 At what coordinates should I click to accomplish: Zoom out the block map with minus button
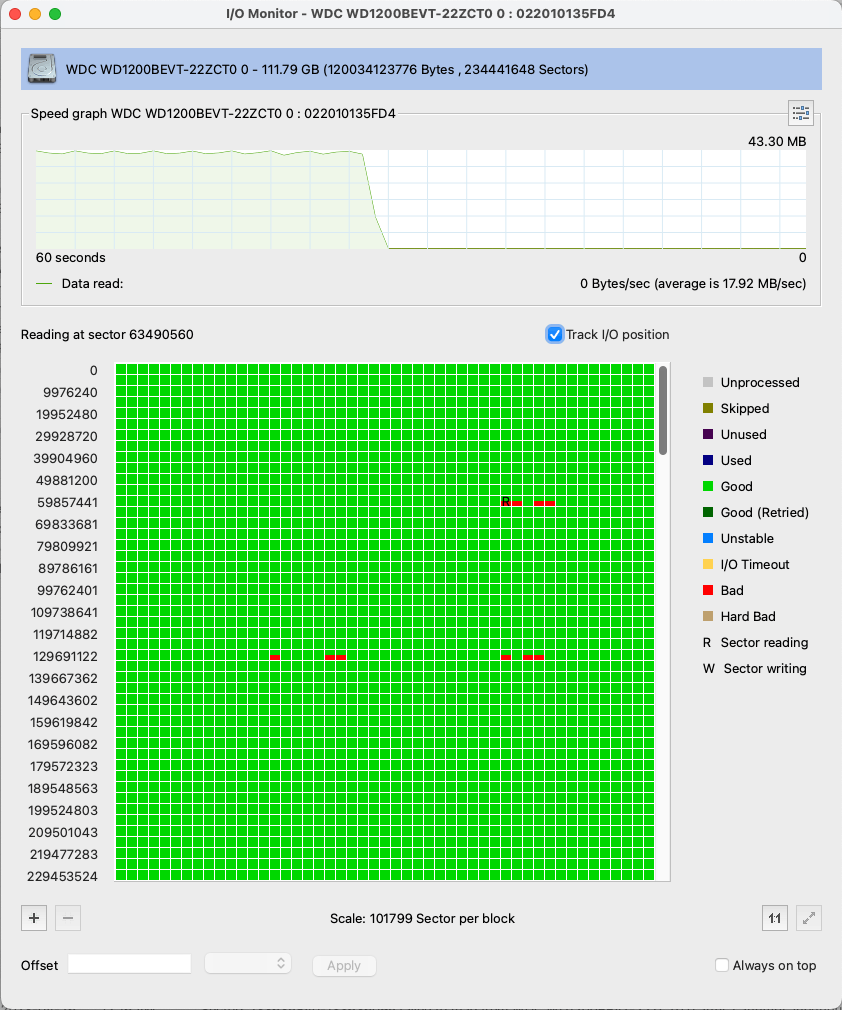point(68,918)
